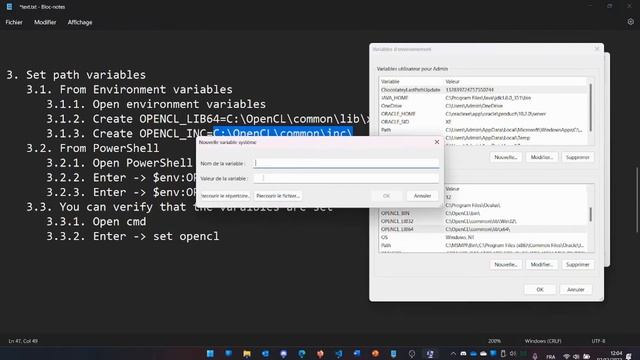This screenshot has width=640, height=360.
Task: Open File Explorer from the taskbar
Action: [x=247, y=353]
